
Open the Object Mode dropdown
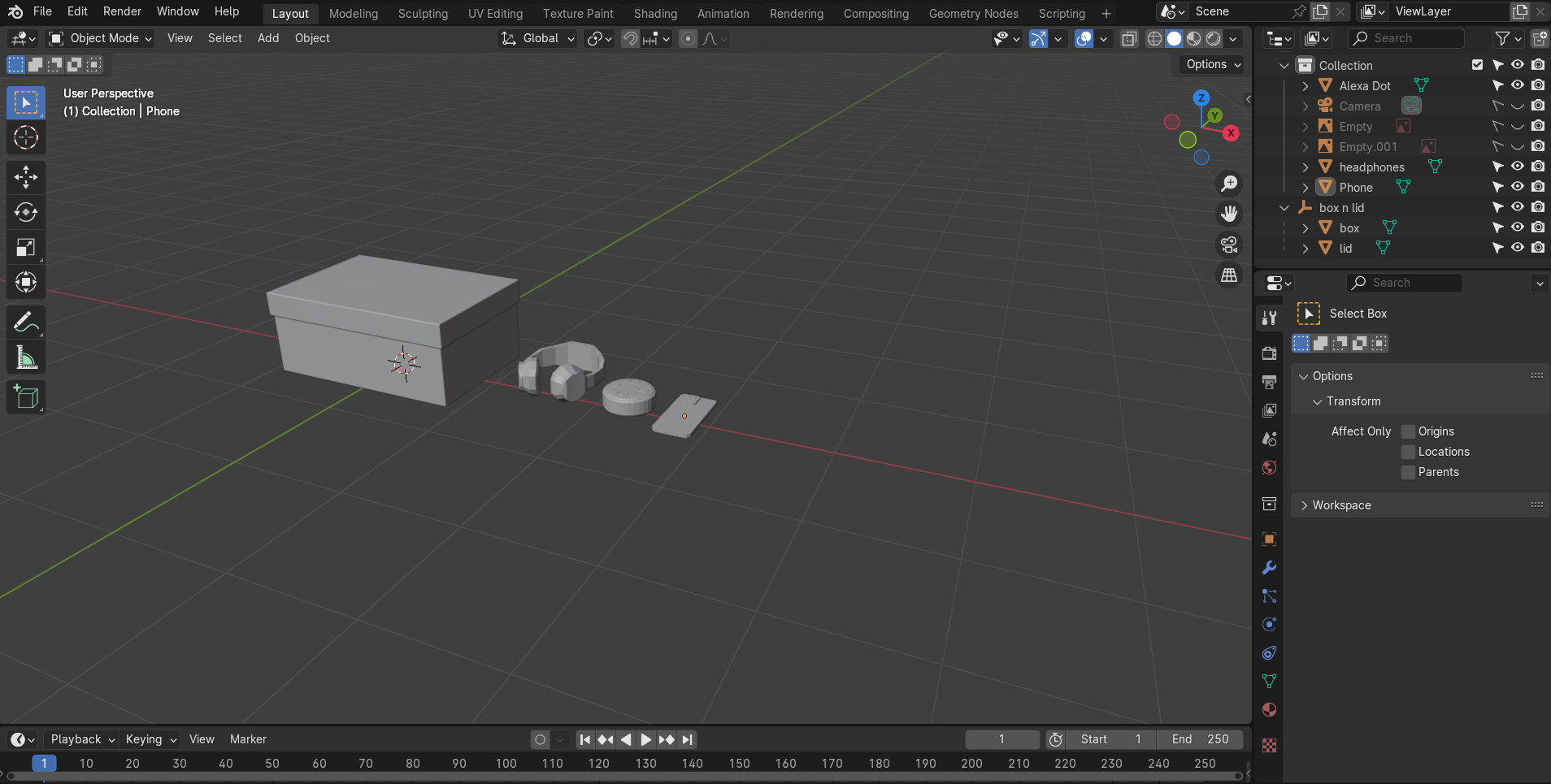coord(101,38)
